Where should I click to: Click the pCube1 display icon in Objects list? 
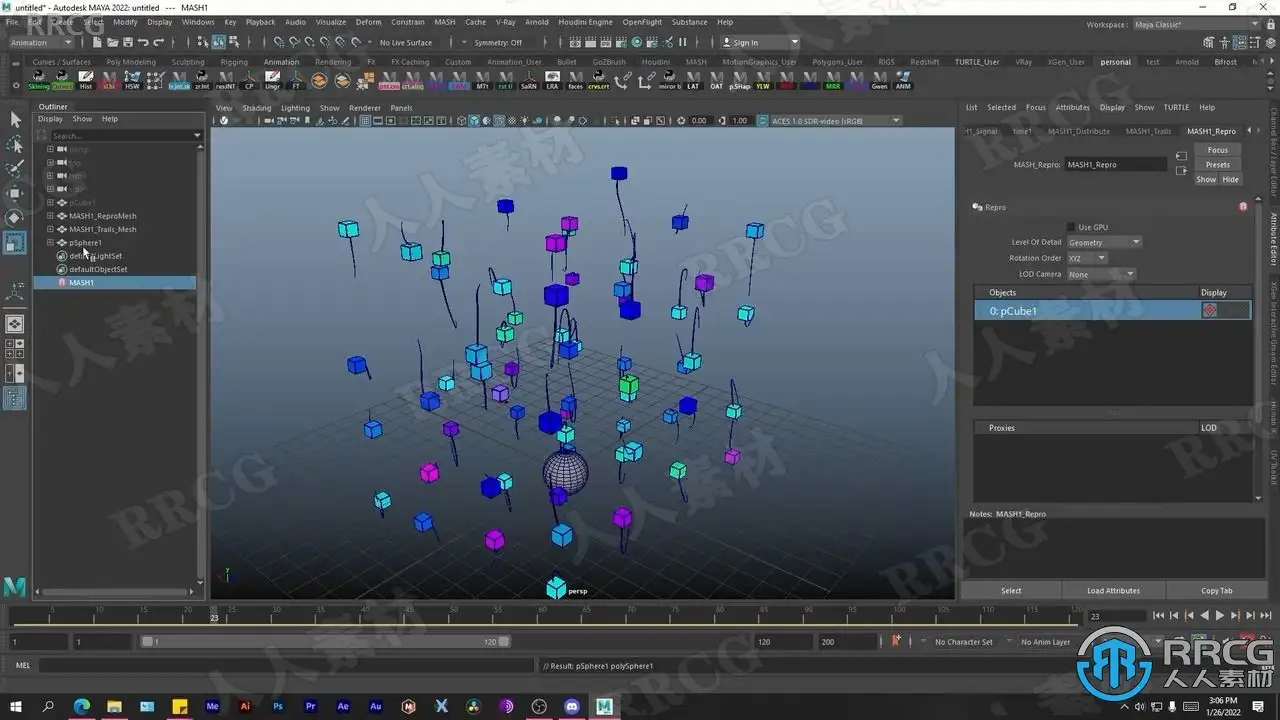[1210, 311]
